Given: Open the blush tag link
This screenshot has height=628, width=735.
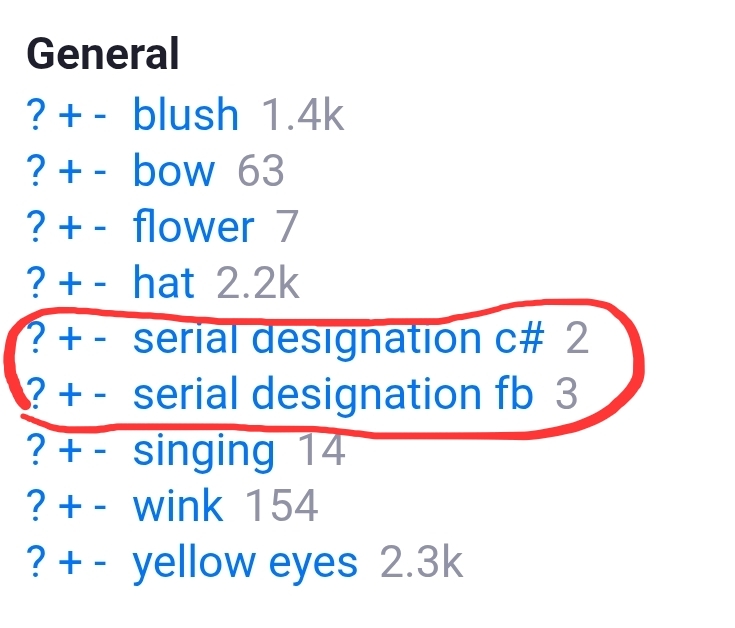Looking at the screenshot, I should (186, 116).
